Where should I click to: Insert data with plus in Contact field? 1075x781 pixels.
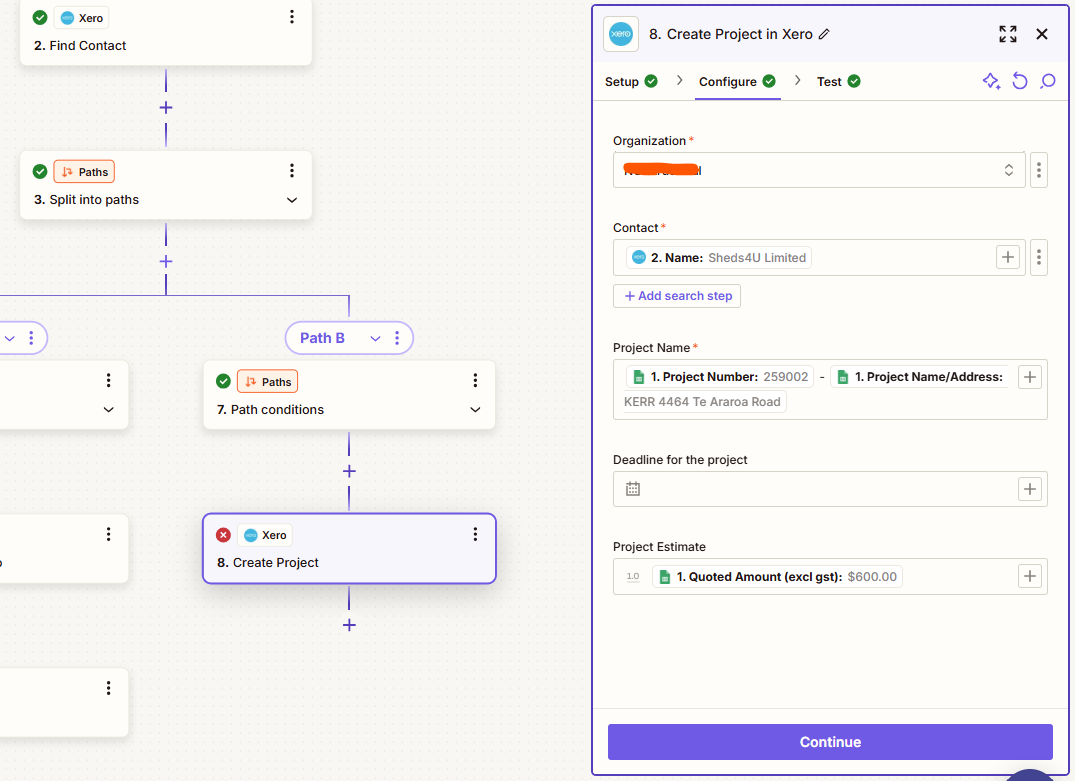tap(1008, 258)
